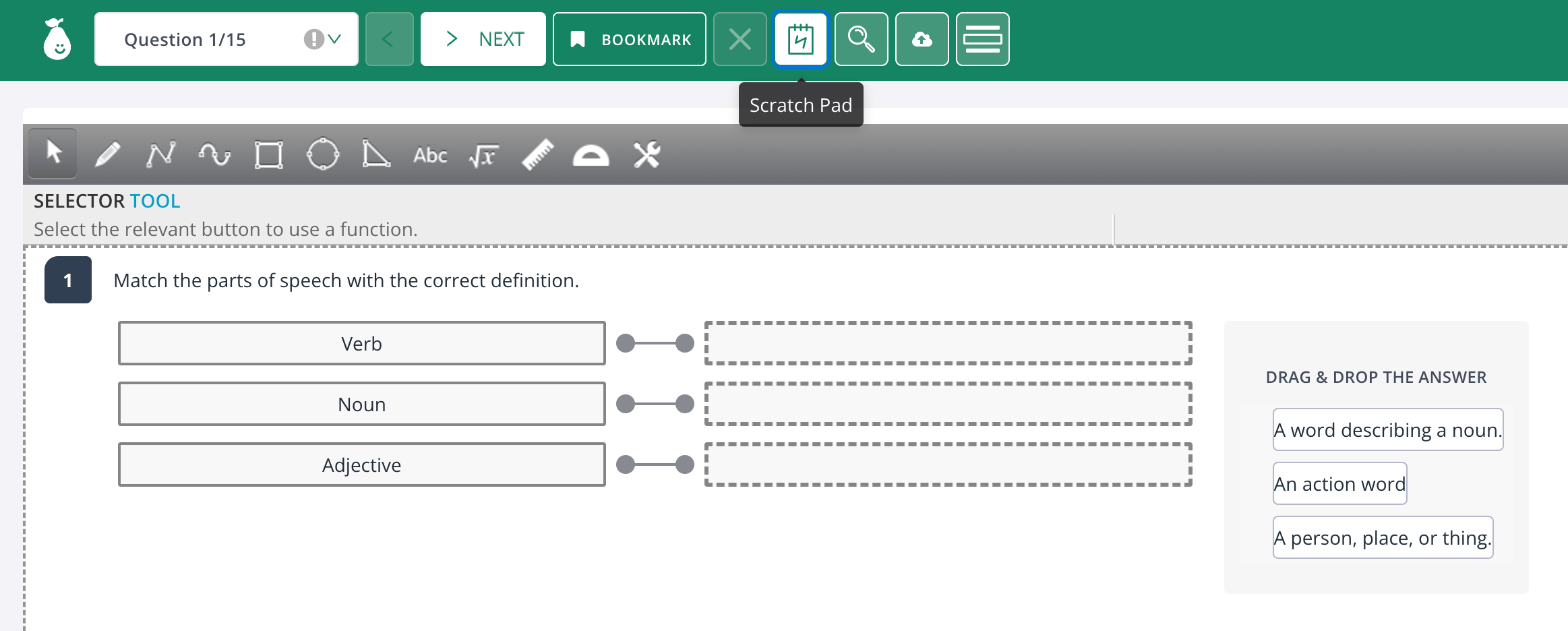
Task: Go to the previous question arrow
Action: [x=390, y=39]
